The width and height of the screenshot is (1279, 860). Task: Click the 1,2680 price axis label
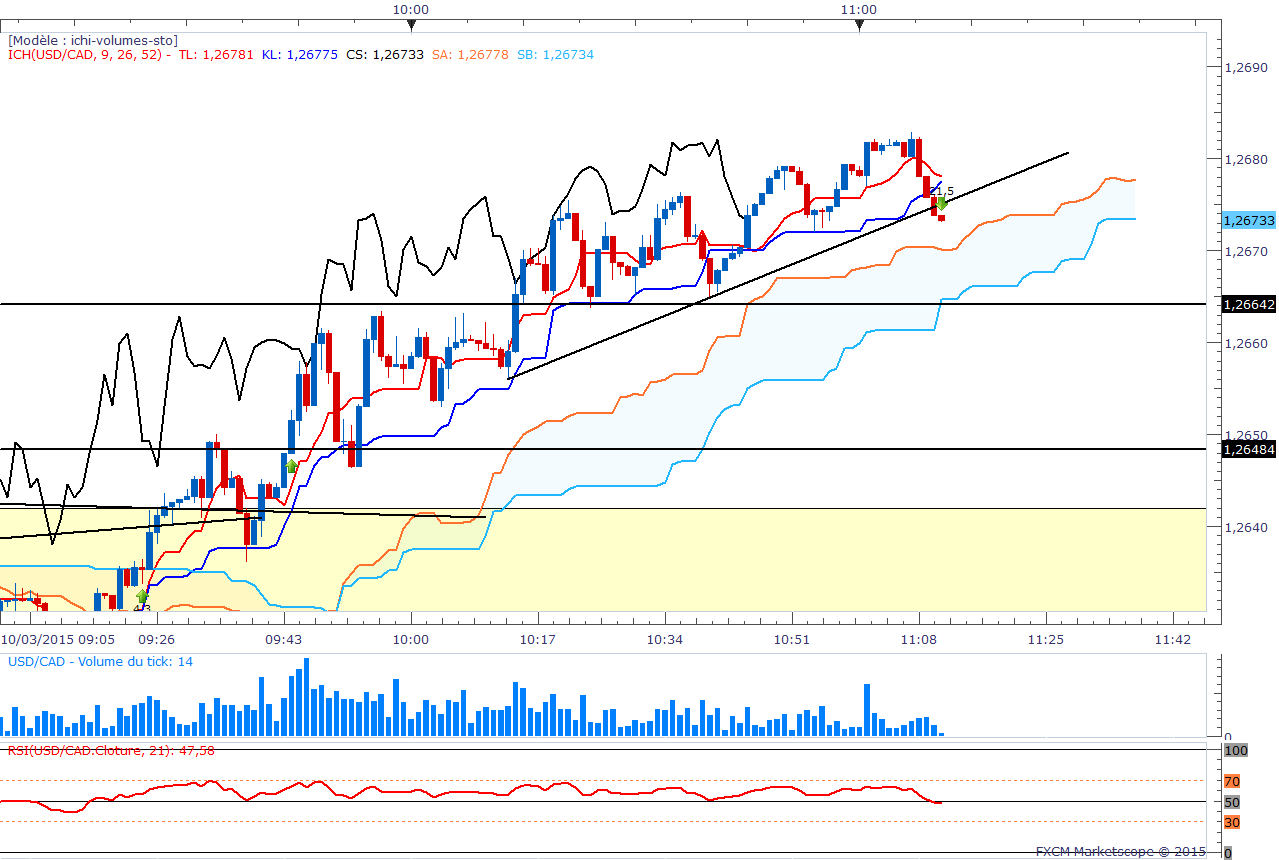(1247, 159)
